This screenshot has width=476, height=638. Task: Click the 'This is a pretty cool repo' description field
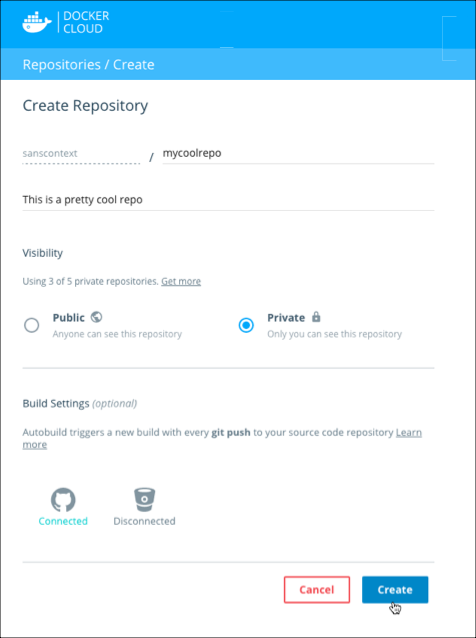coord(228,200)
